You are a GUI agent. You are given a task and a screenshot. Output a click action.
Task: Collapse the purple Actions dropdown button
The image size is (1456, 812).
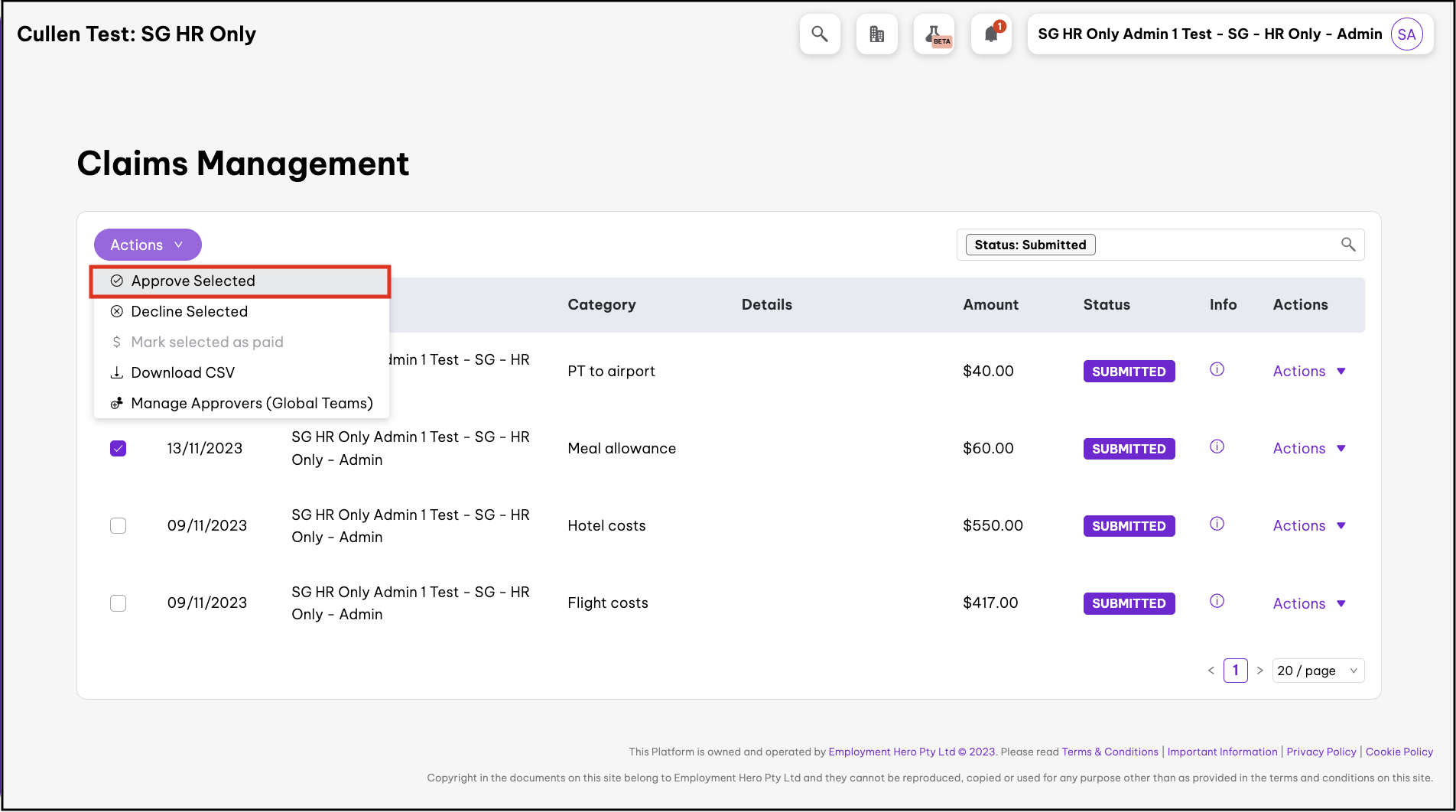tap(148, 245)
